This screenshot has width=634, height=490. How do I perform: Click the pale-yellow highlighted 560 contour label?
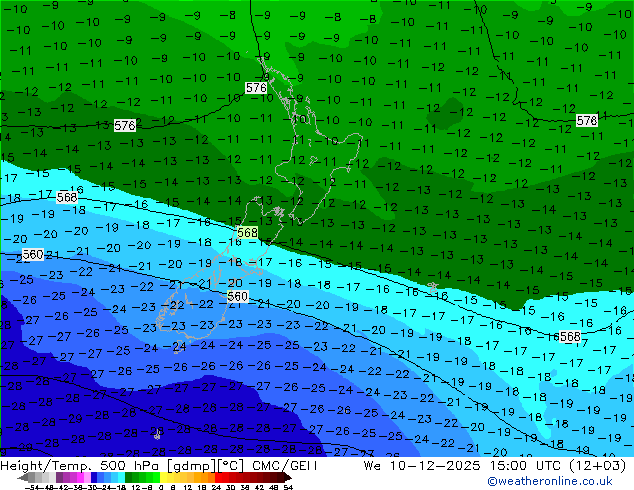coord(237,296)
